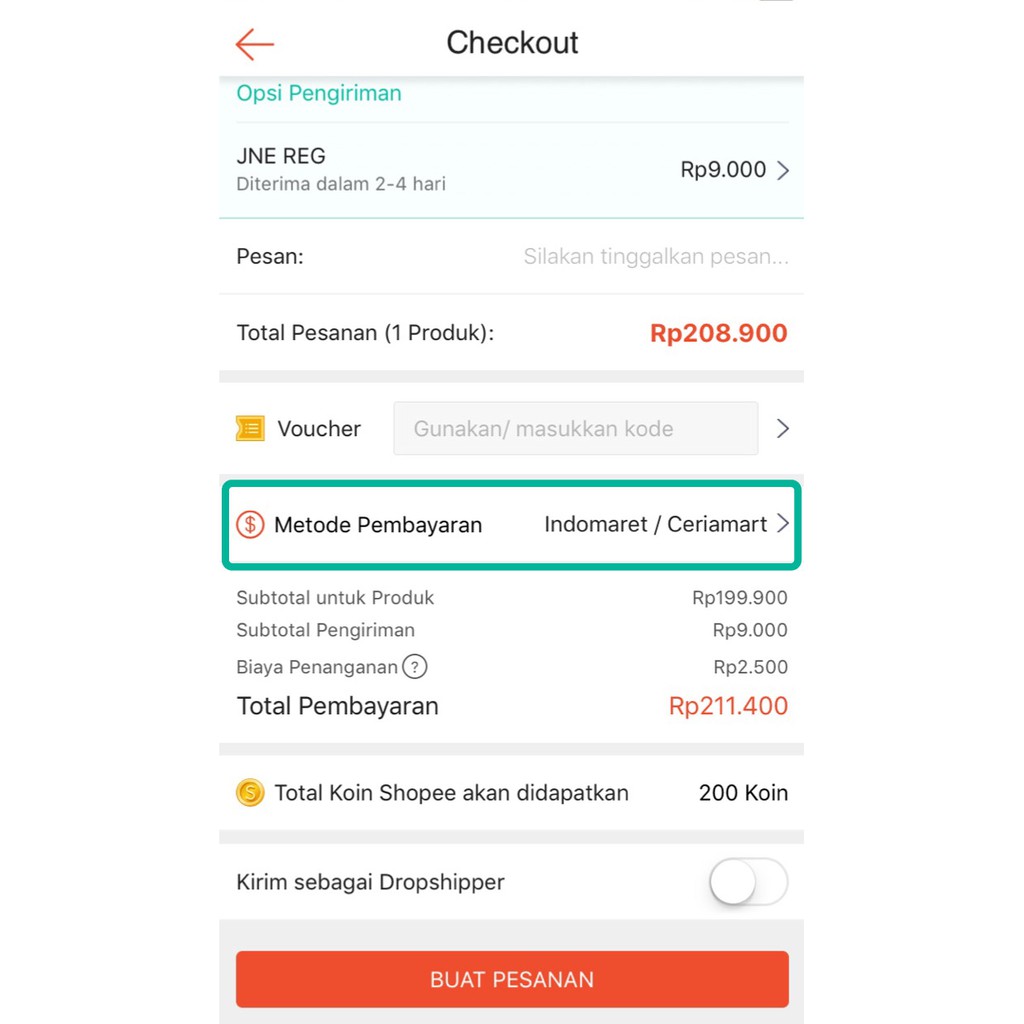Tap the back arrow icon
Image resolution: width=1024 pixels, height=1024 pixels.
point(254,44)
